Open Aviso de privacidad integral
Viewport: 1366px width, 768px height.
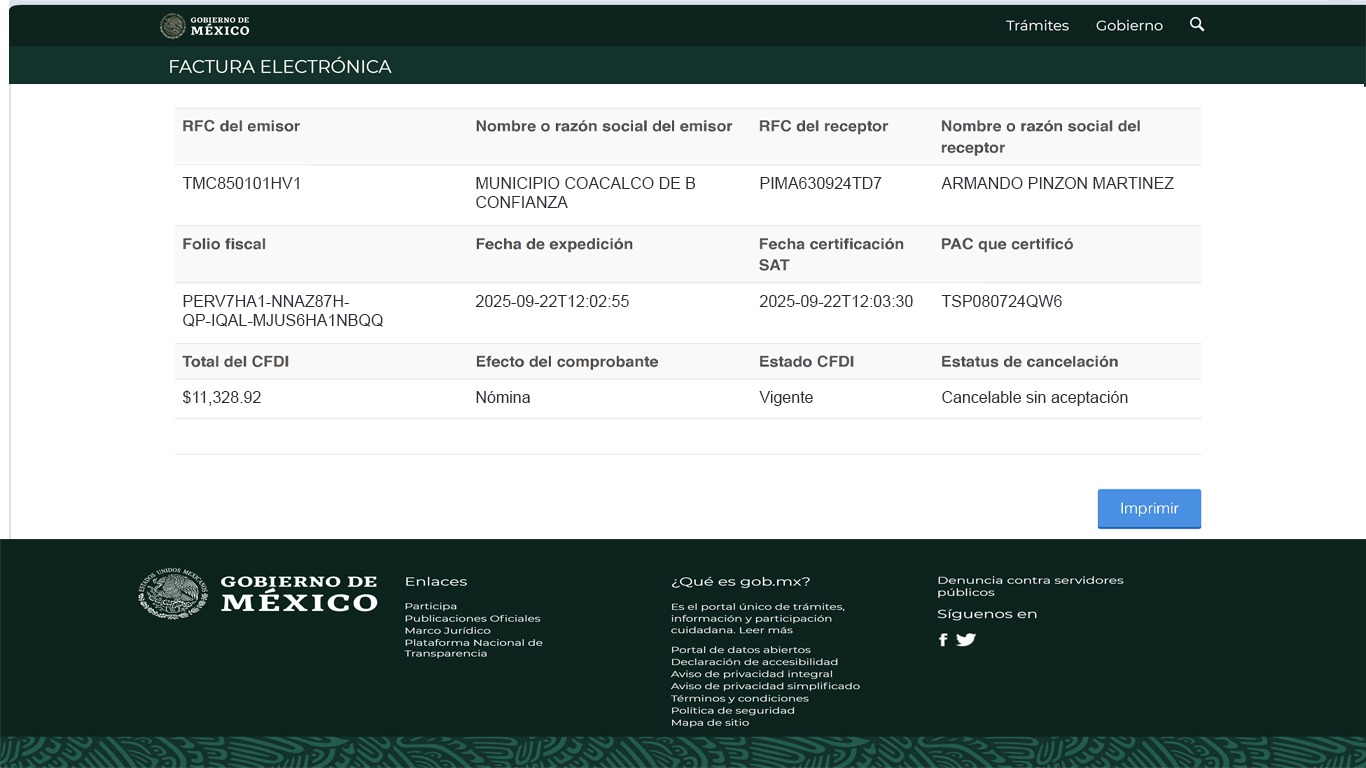tap(751, 674)
